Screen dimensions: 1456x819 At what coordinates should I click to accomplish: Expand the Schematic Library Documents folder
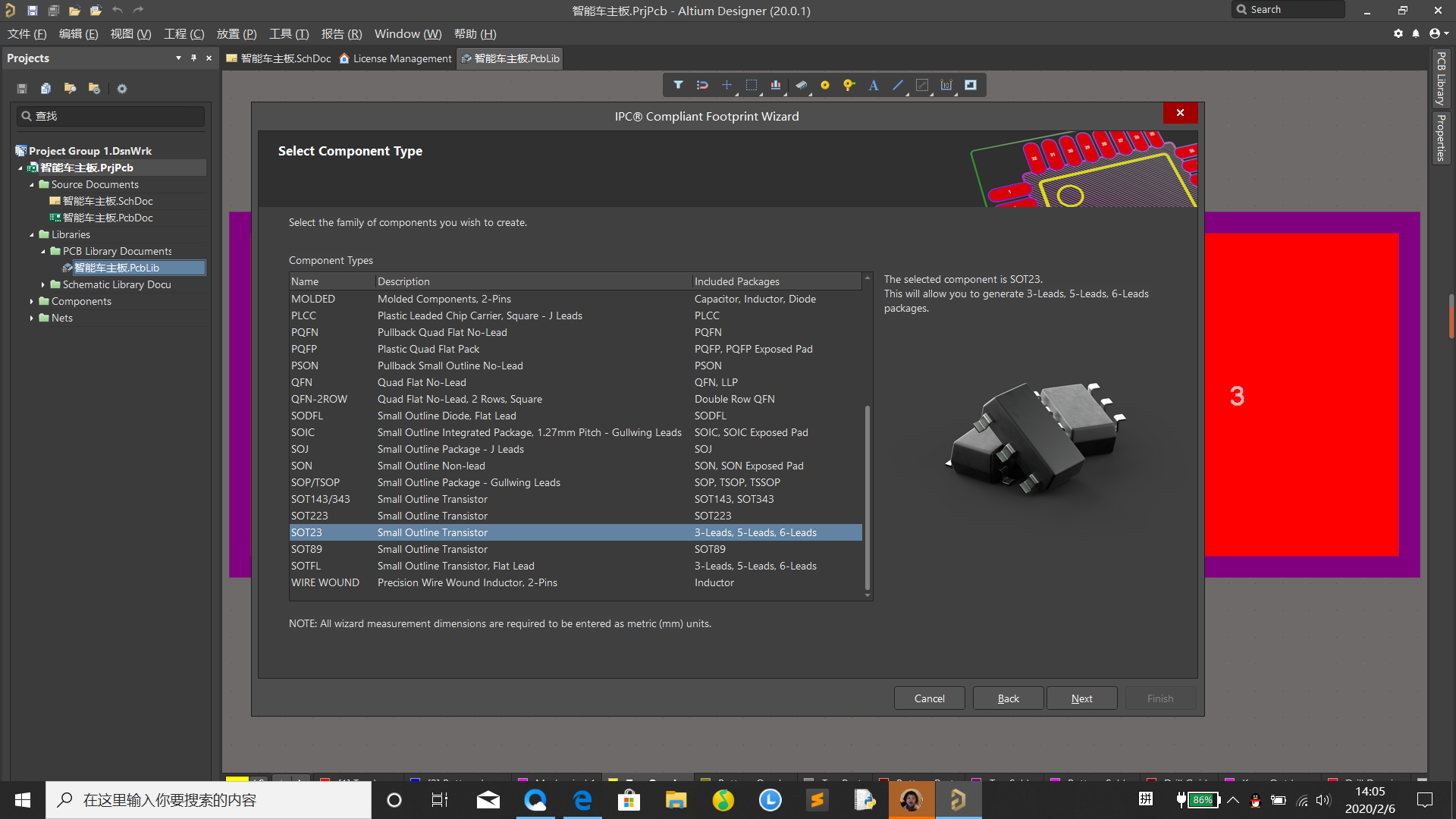pos(43,284)
